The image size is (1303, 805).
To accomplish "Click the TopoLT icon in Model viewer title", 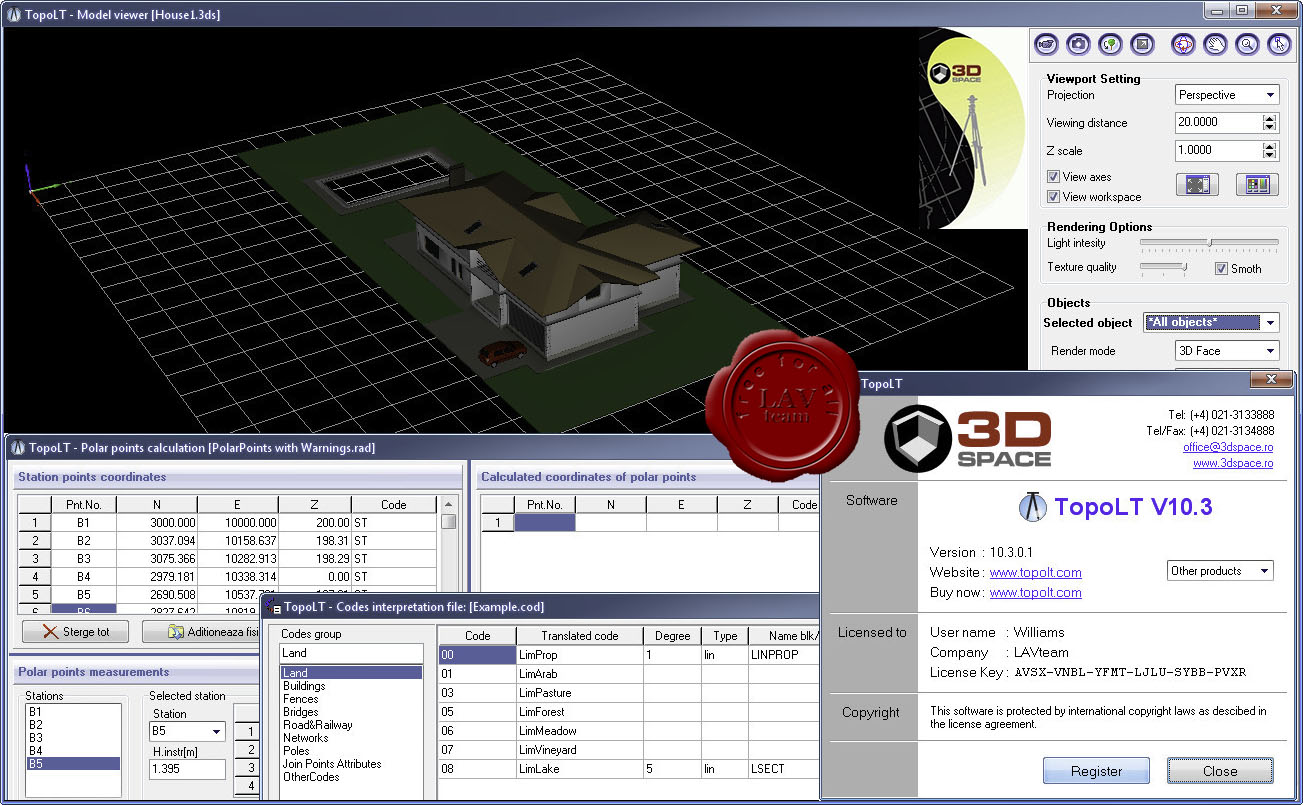I will coord(14,13).
